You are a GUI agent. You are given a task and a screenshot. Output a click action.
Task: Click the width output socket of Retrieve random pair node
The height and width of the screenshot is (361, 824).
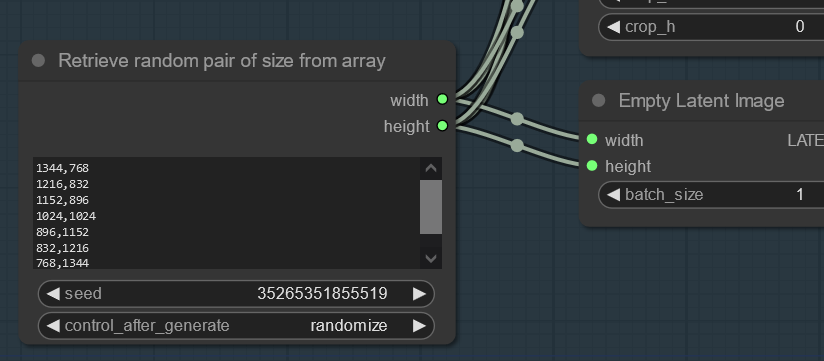(442, 99)
